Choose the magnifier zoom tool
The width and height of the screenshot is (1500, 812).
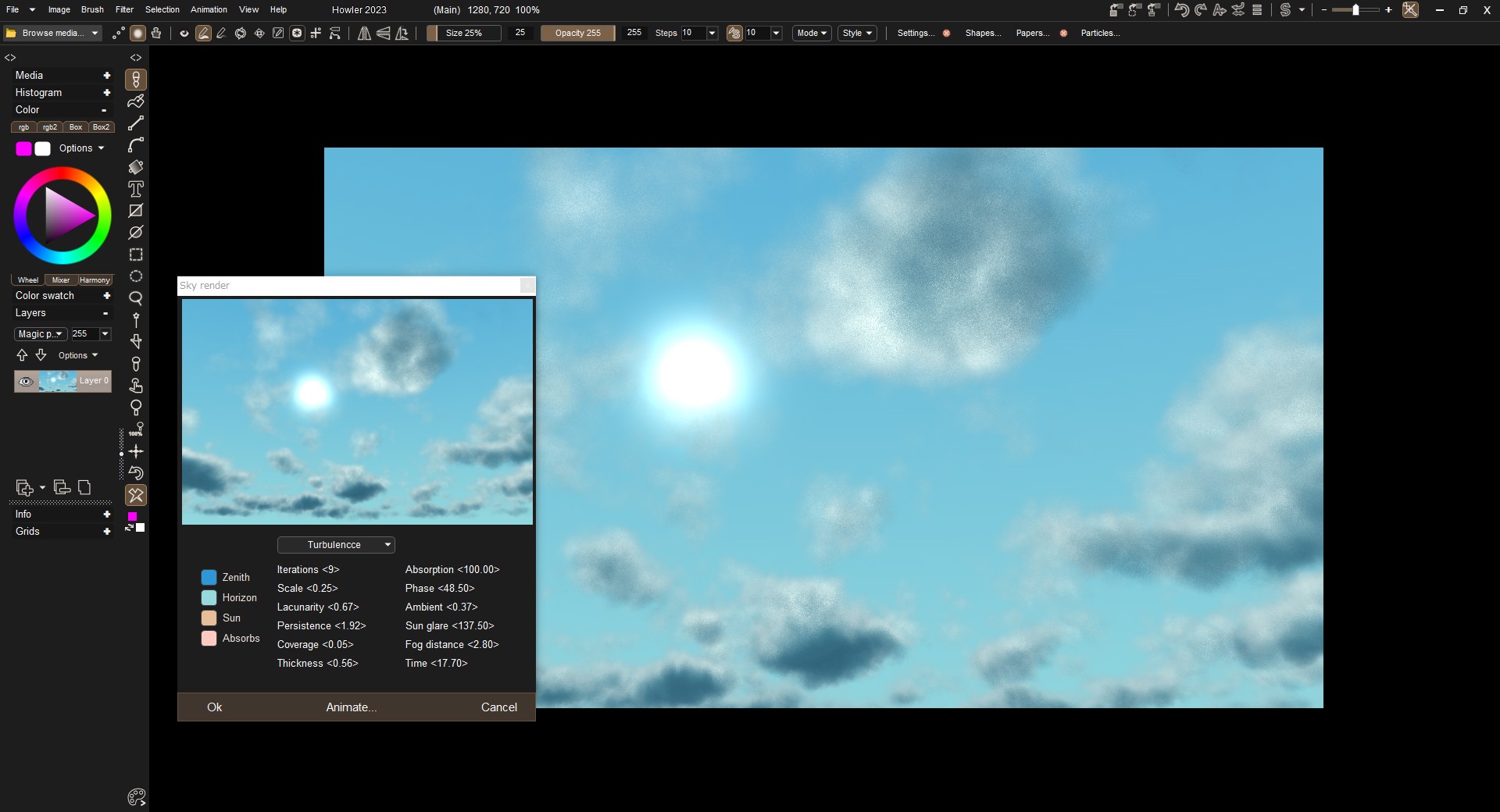[x=136, y=298]
